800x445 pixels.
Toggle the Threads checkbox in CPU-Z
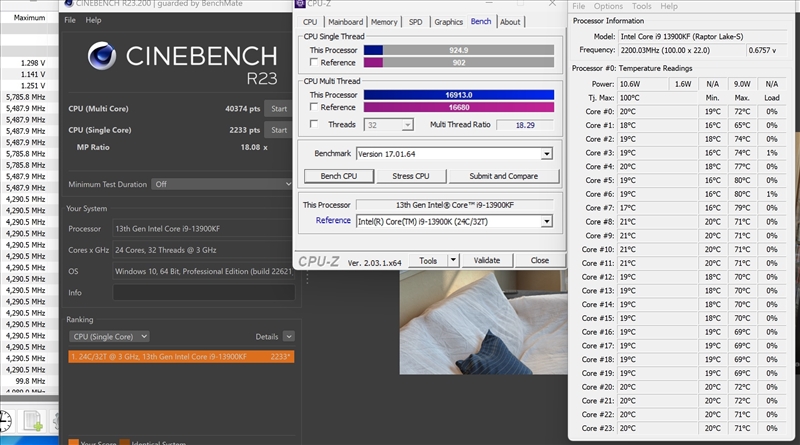(x=314, y=124)
